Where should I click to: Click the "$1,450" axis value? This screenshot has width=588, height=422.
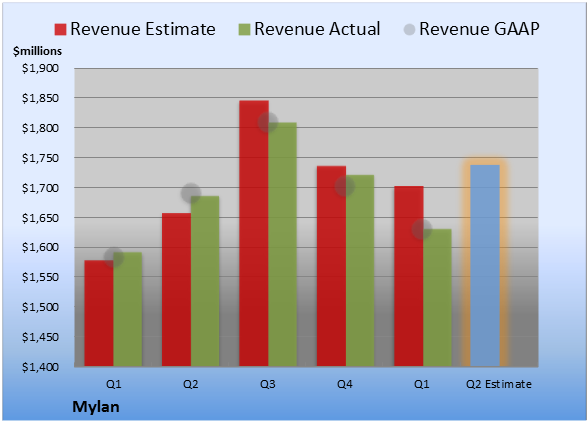click(40, 337)
